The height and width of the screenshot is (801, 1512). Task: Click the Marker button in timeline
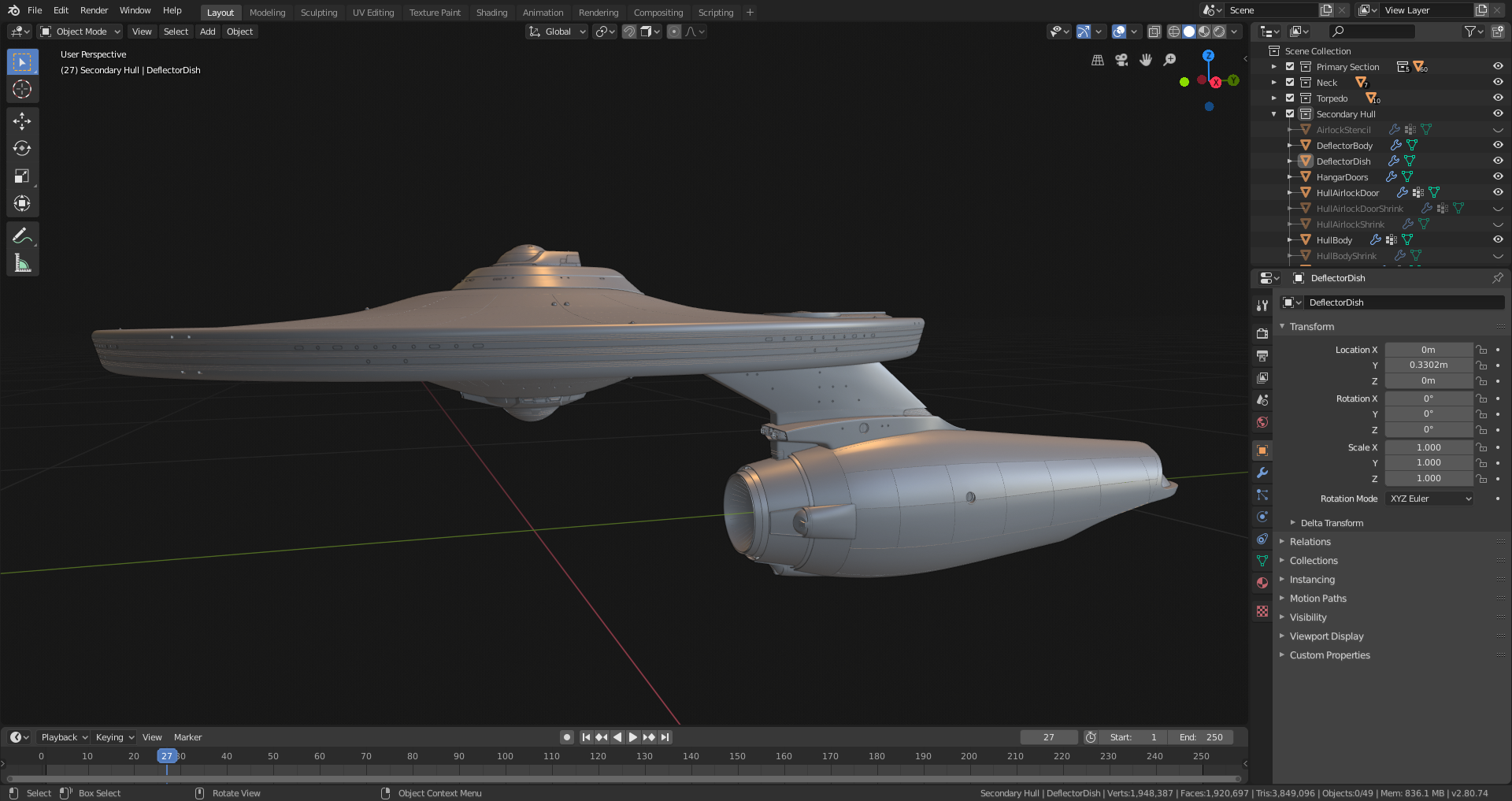pyautogui.click(x=187, y=737)
